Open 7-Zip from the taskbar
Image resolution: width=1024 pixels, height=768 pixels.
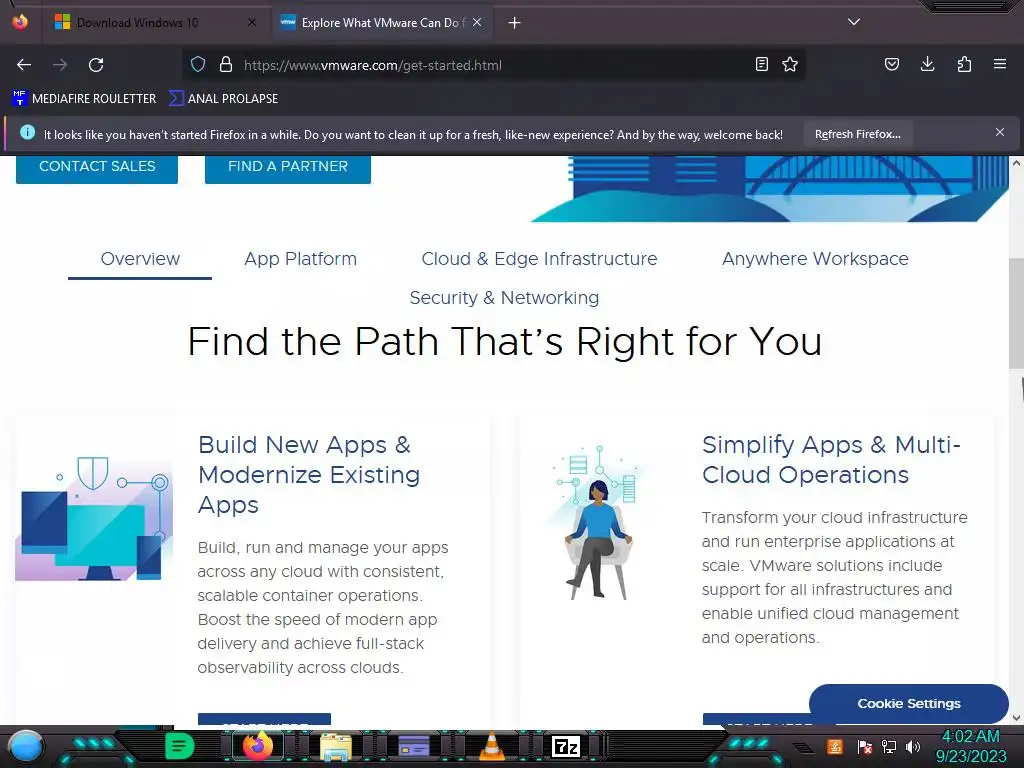(x=566, y=746)
